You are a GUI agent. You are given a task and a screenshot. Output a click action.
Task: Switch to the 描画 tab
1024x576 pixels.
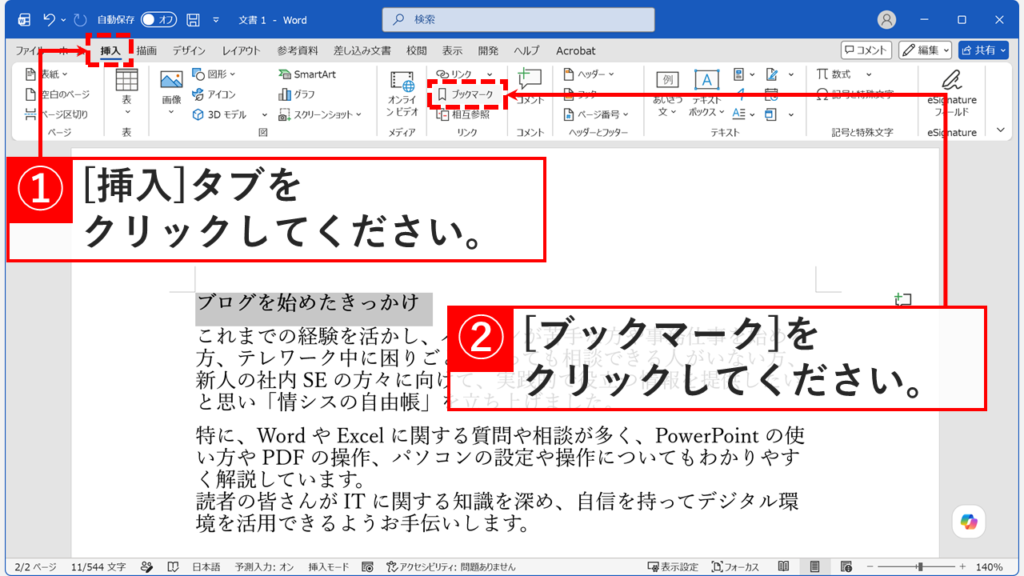click(x=146, y=50)
